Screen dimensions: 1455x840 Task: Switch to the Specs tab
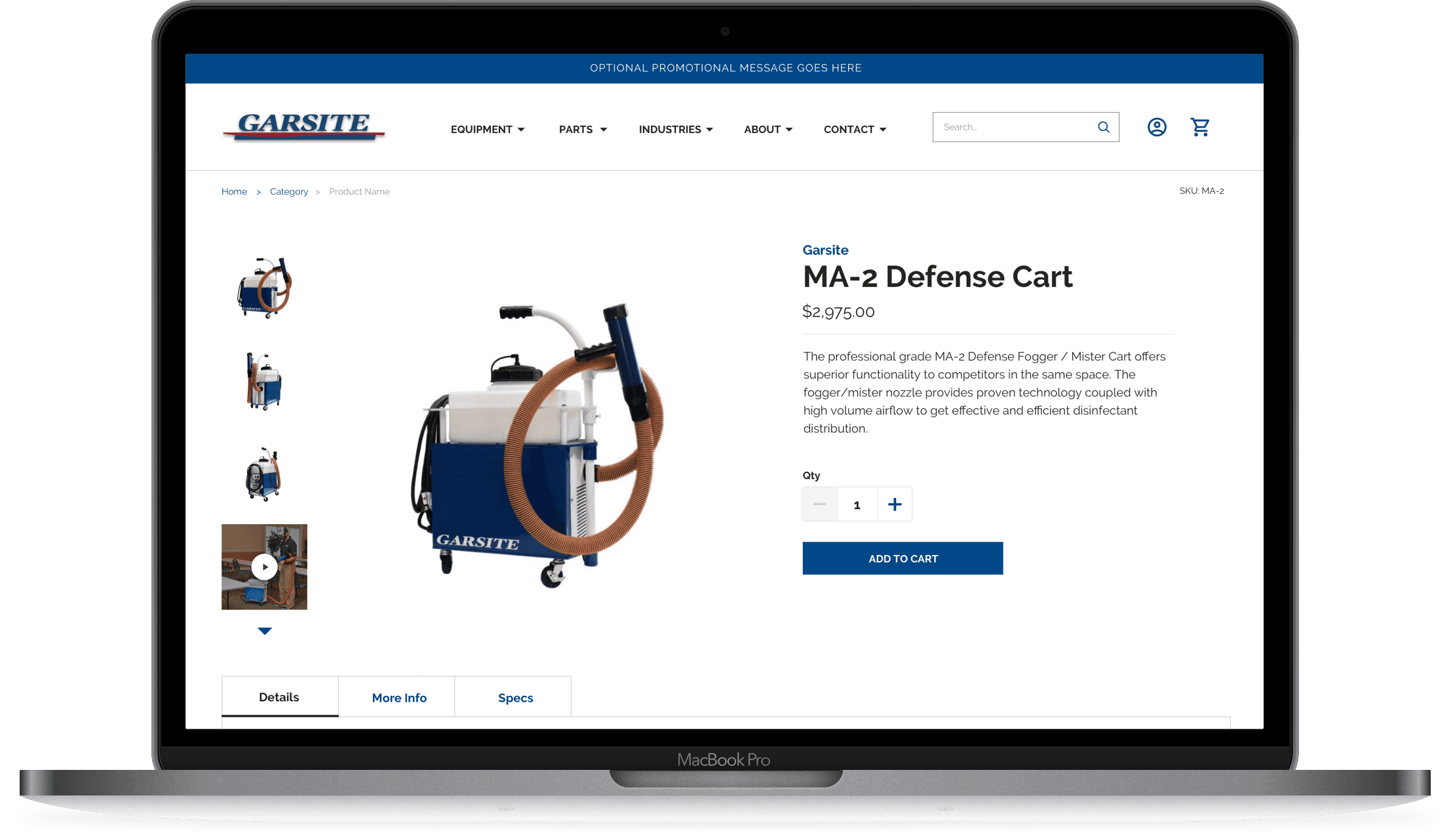click(515, 698)
